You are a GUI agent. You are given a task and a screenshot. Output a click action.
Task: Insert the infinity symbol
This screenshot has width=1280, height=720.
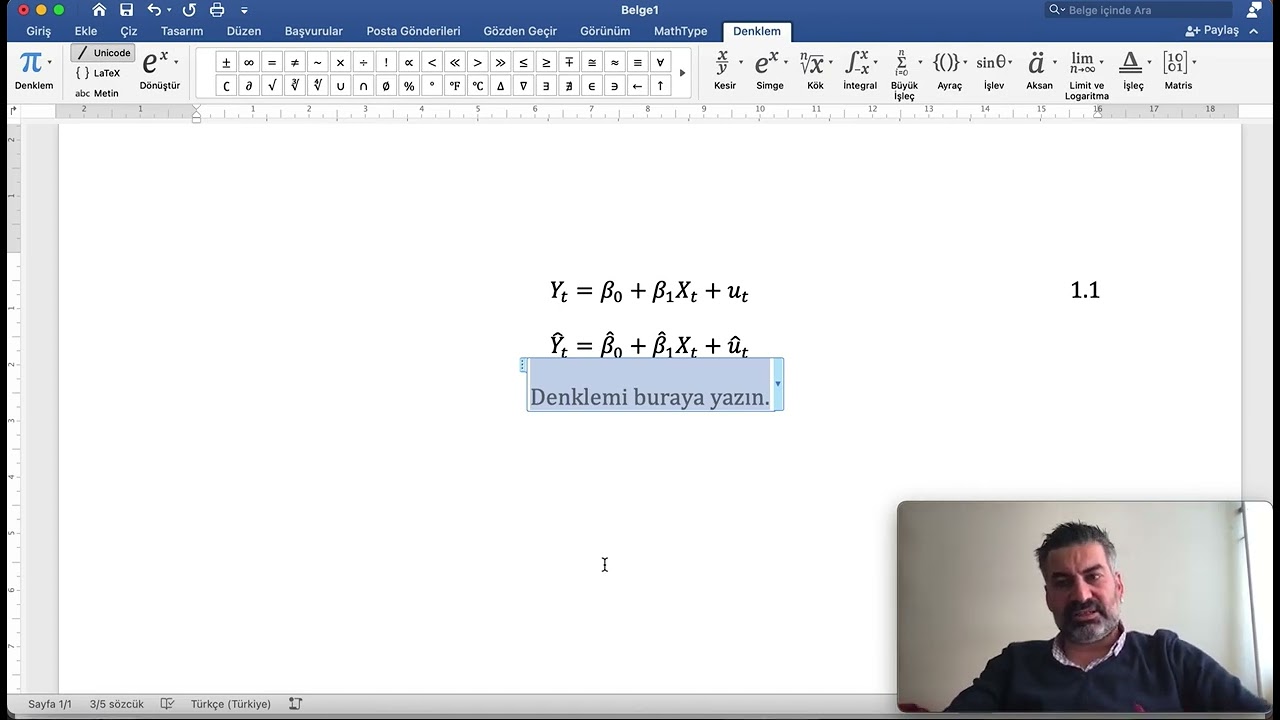click(x=249, y=62)
